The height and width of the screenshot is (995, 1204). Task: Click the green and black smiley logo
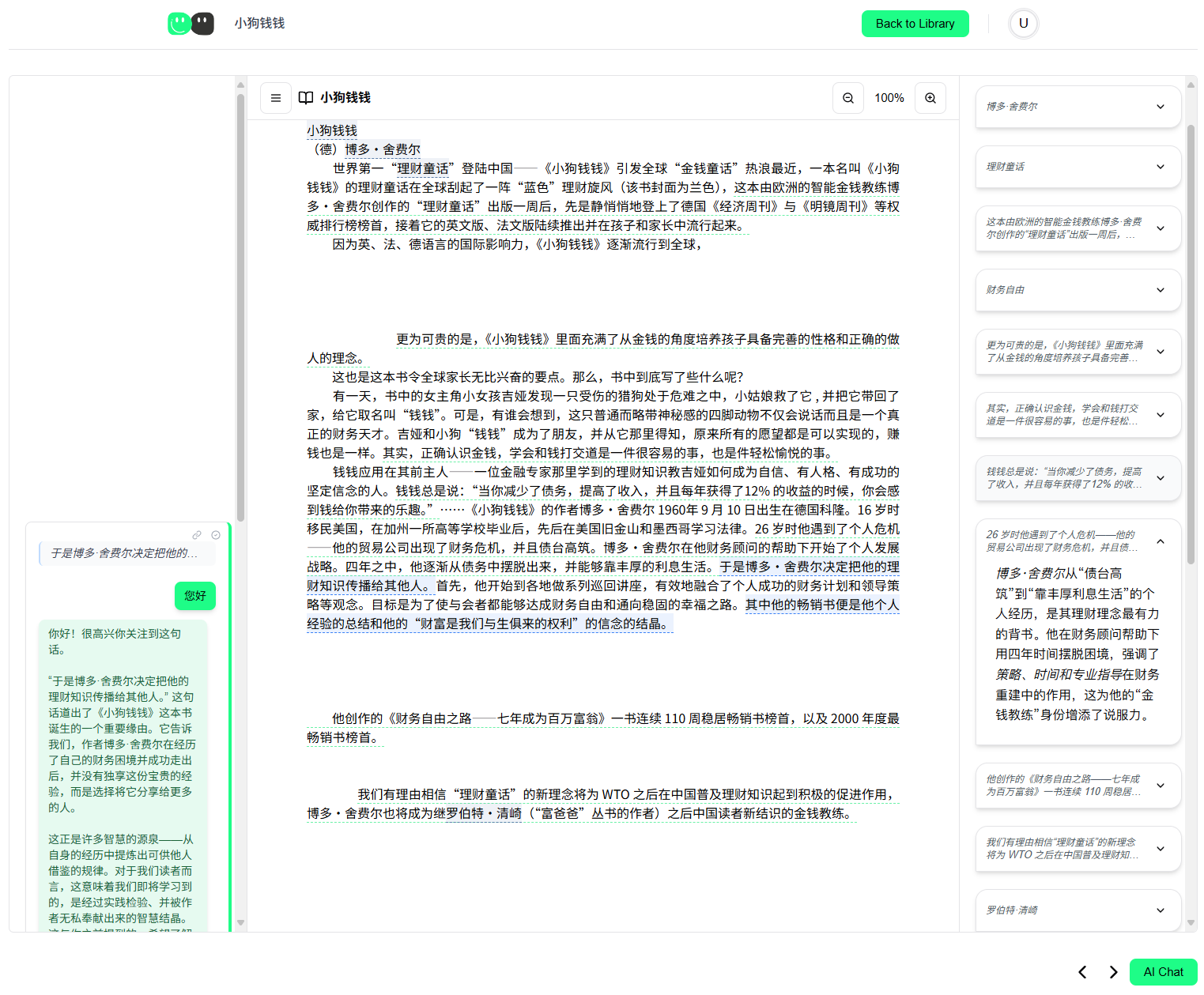pyautogui.click(x=191, y=24)
